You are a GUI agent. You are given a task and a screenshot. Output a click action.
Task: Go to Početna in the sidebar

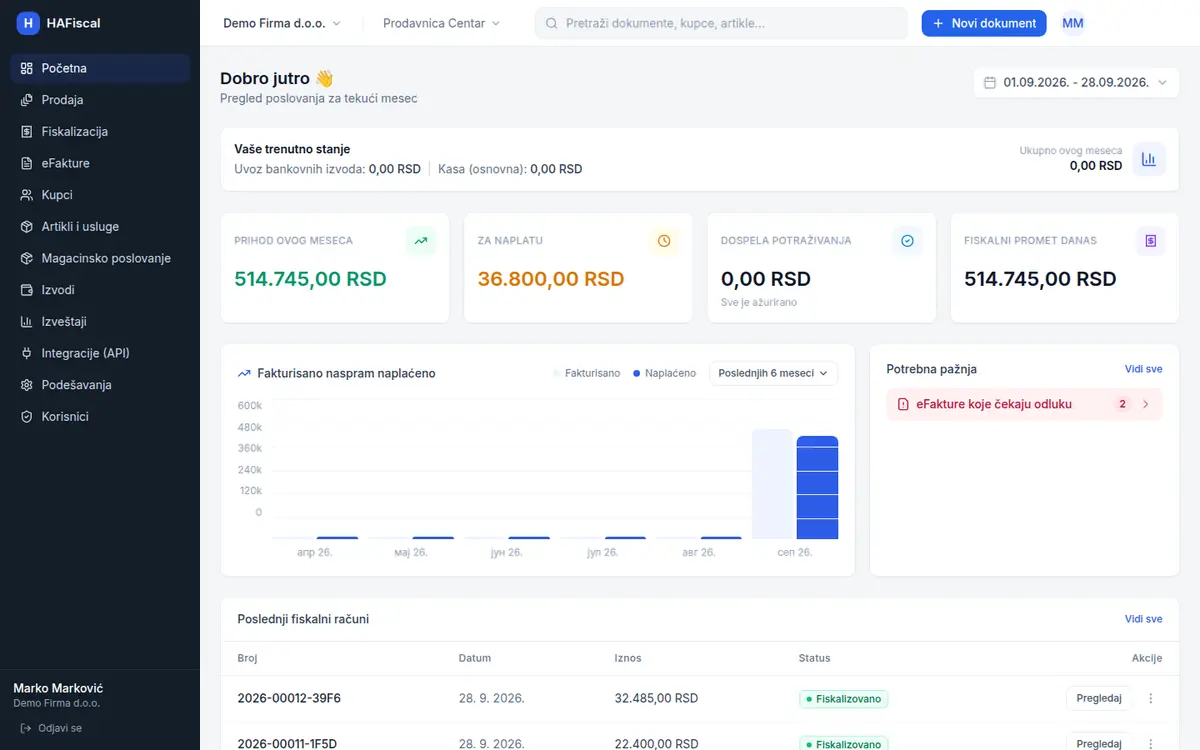pos(100,68)
